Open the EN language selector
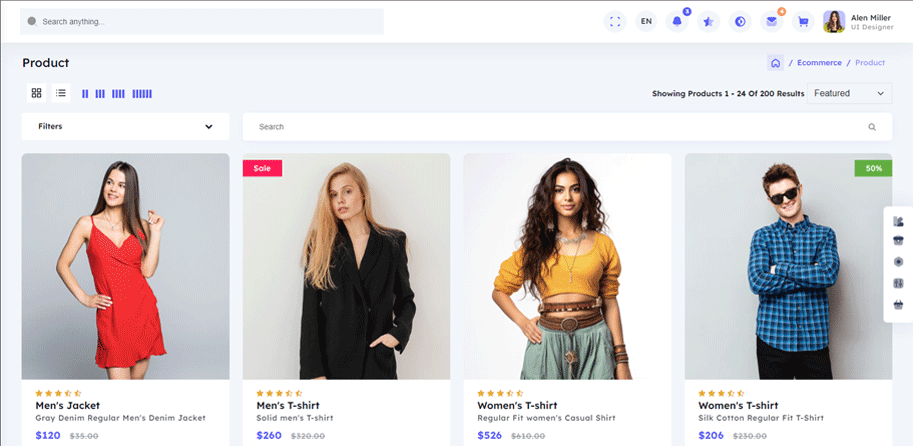 pyautogui.click(x=646, y=21)
